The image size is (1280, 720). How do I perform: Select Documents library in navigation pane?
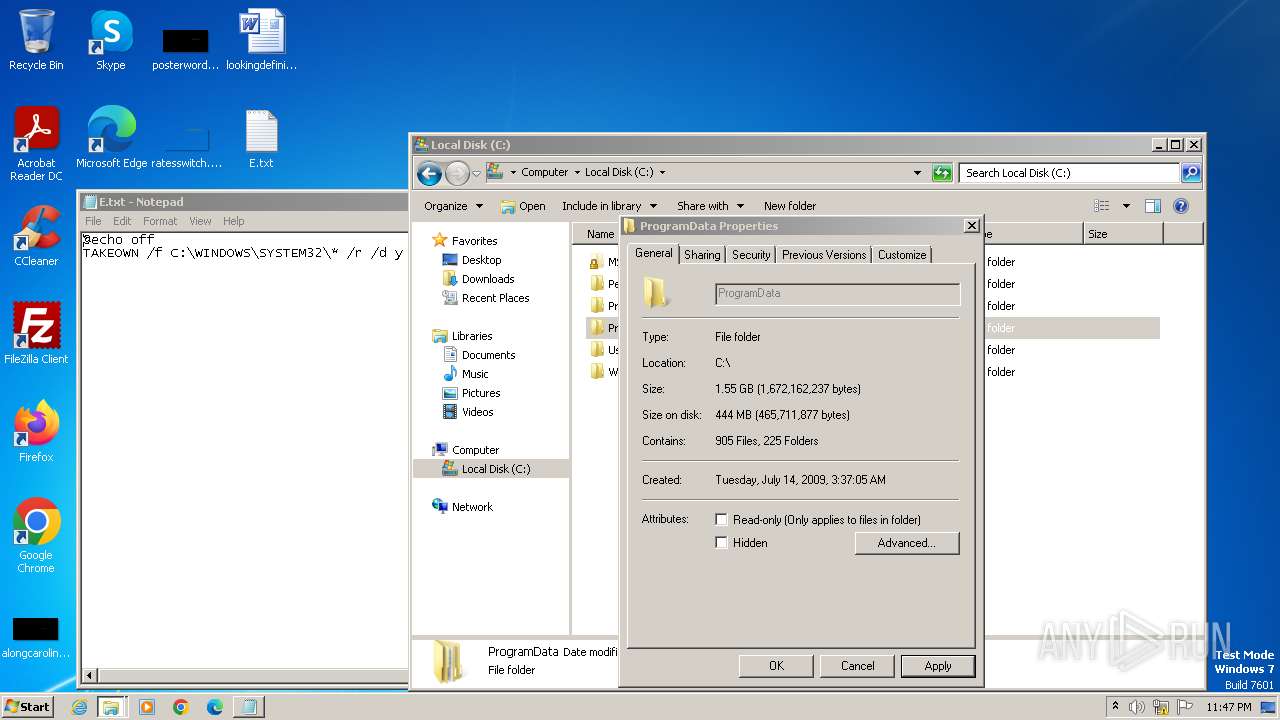[488, 355]
